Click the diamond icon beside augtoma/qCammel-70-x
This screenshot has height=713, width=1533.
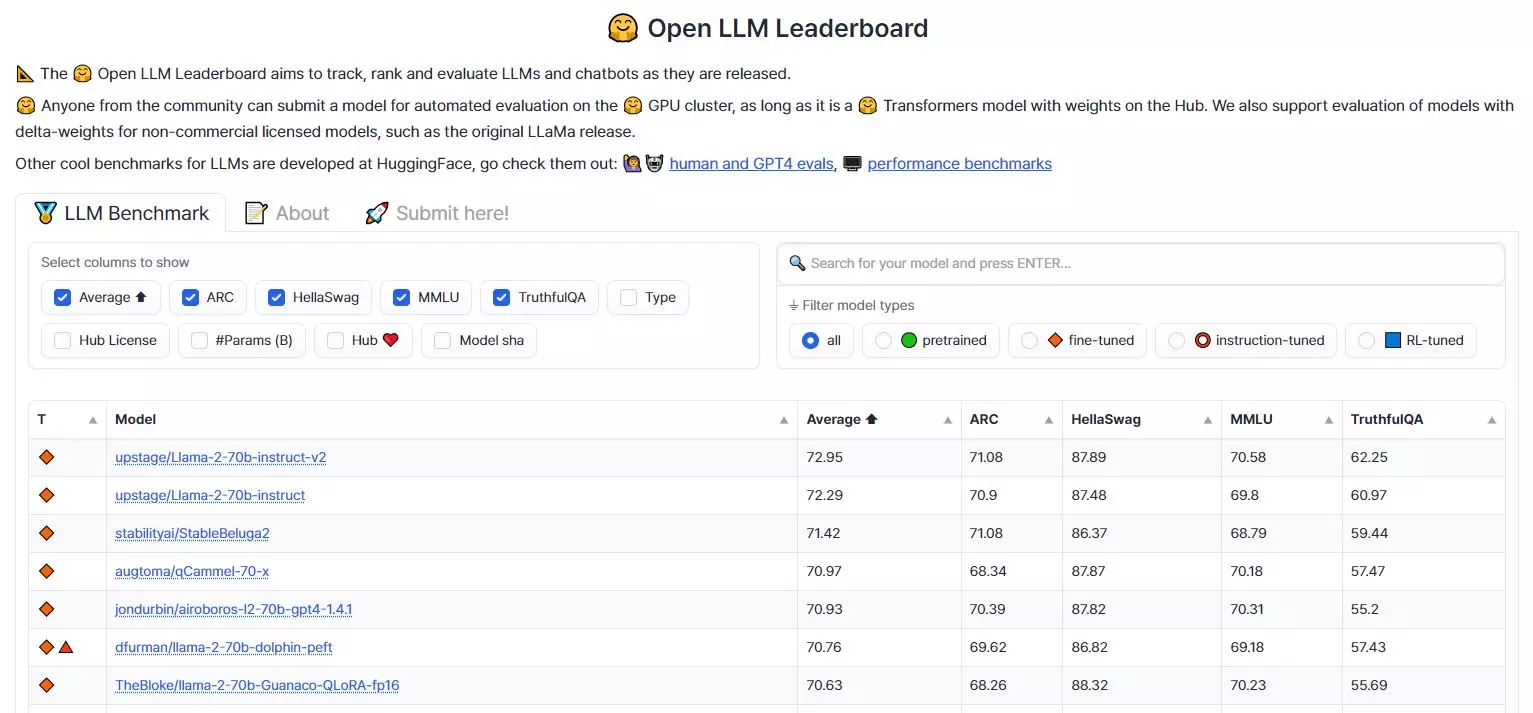[46, 571]
